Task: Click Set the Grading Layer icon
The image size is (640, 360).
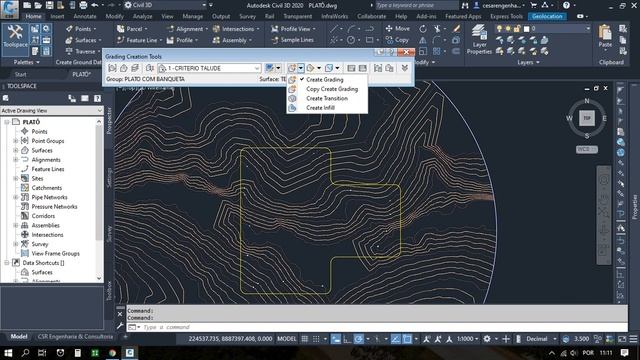Action: click(135, 68)
